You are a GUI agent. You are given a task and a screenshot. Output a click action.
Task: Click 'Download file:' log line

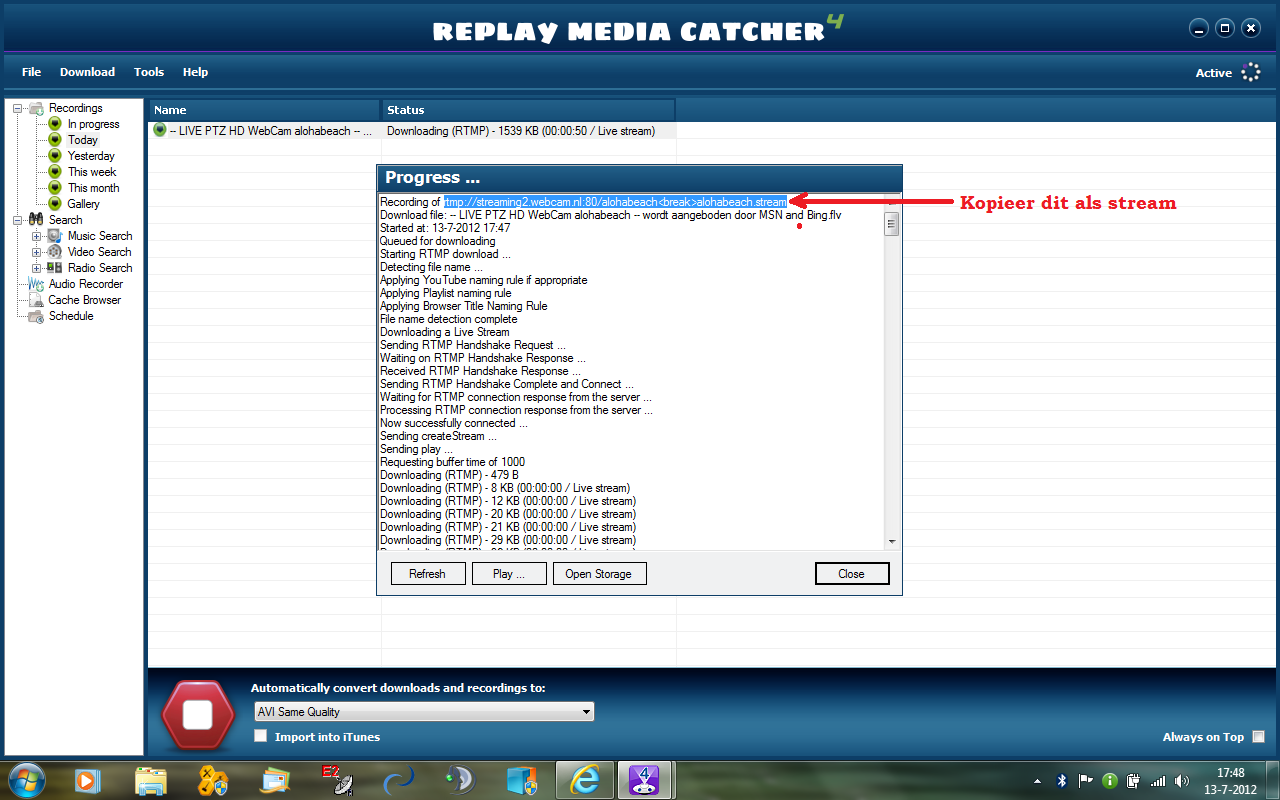click(x=611, y=215)
